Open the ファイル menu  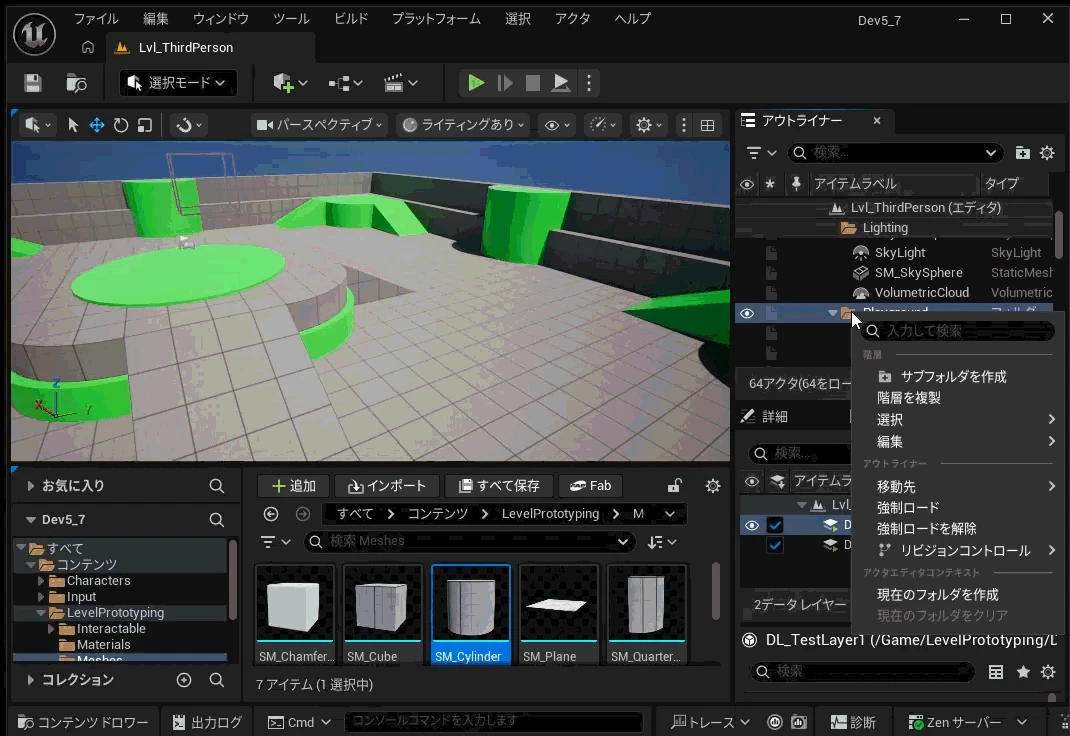(x=96, y=18)
